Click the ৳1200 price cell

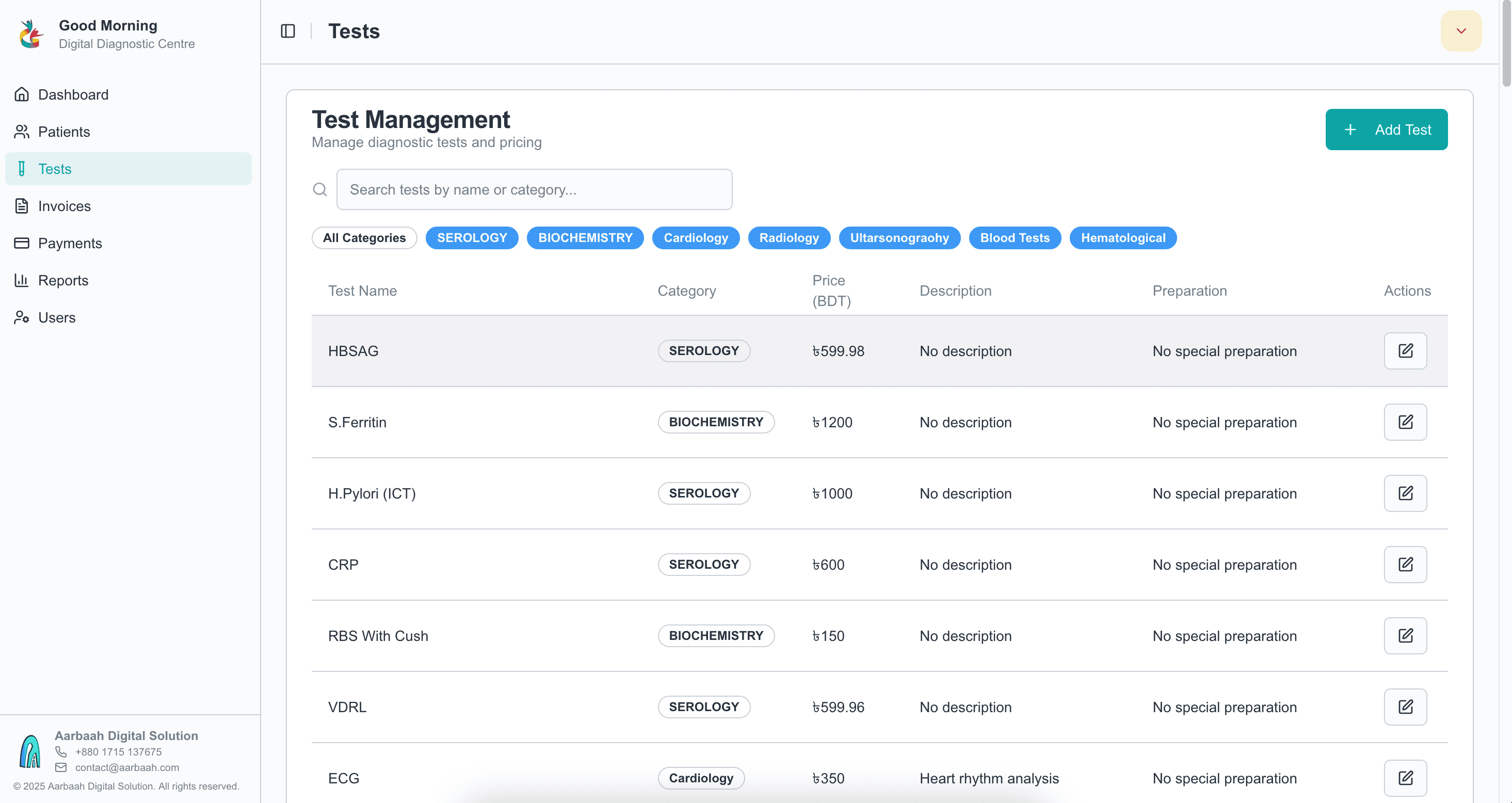click(x=832, y=422)
